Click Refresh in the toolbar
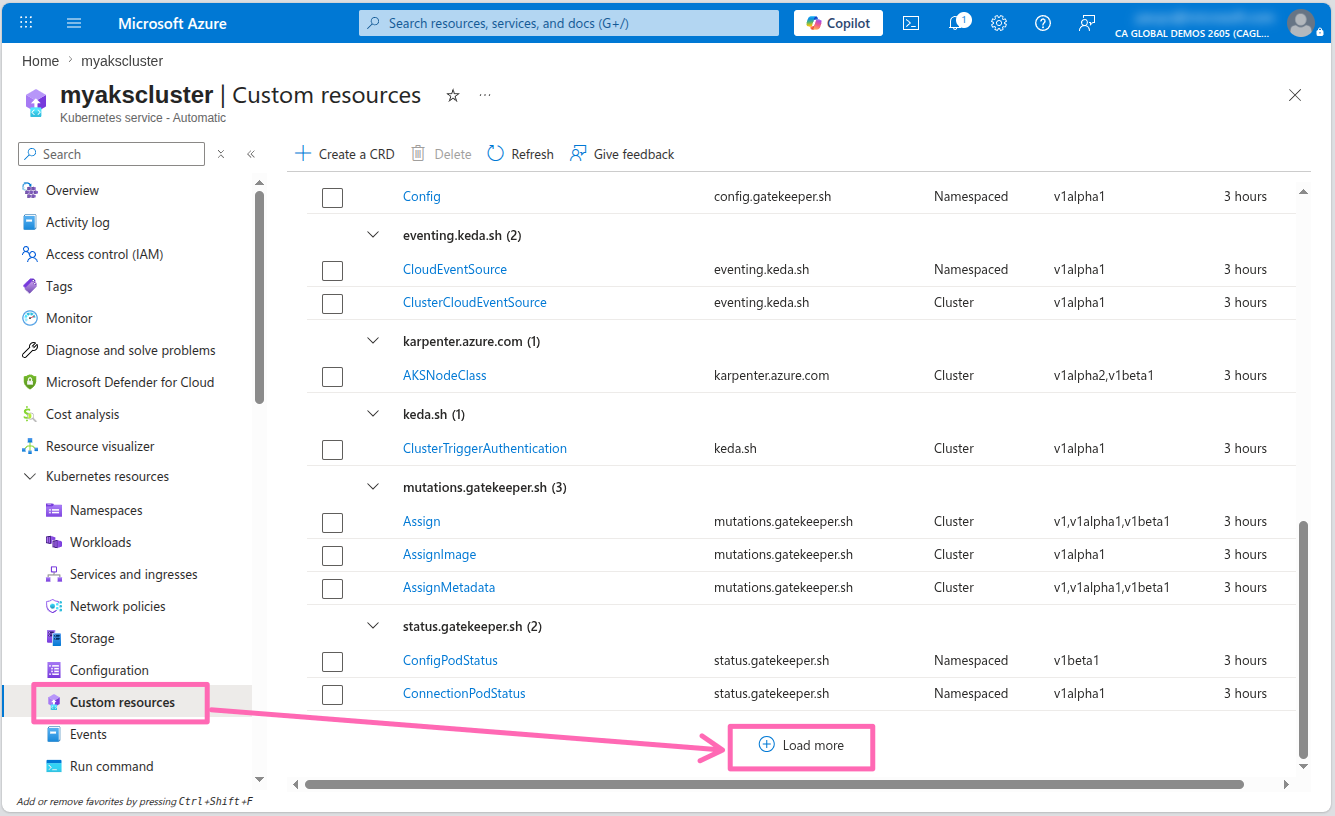 [x=520, y=154]
